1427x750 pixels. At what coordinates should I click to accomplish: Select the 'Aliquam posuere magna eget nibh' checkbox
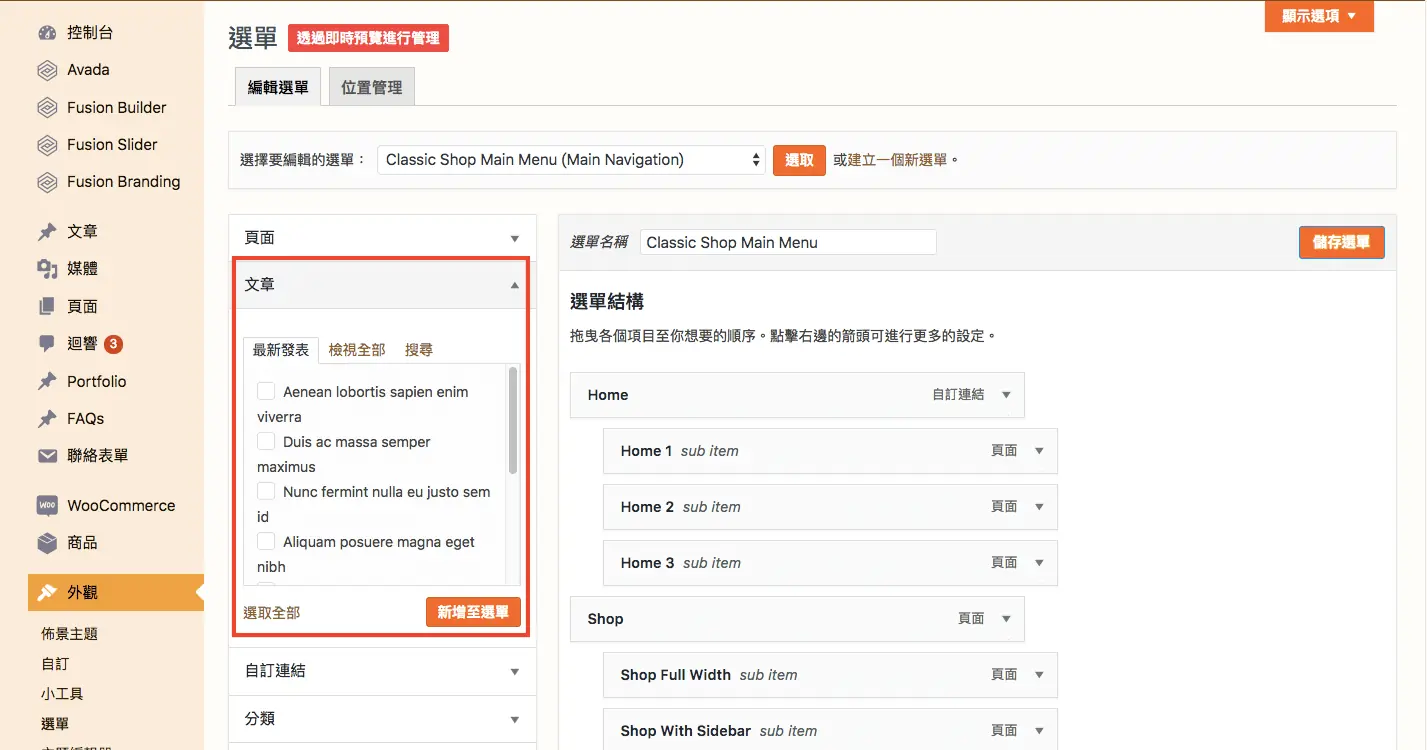266,541
